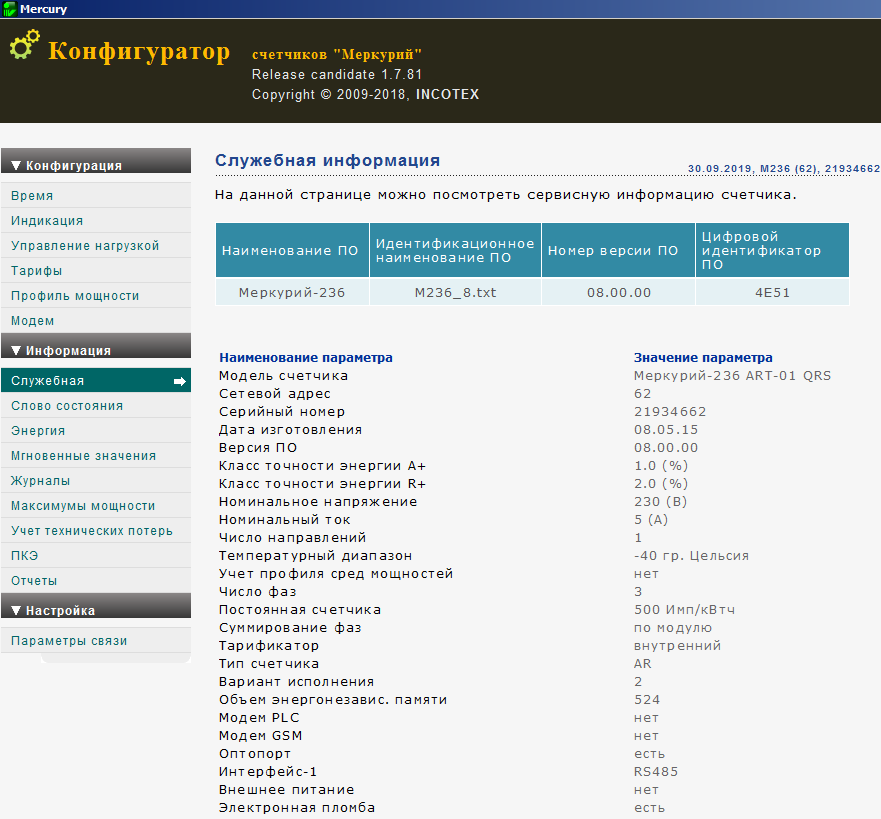Open the ПКЭ page
This screenshot has width=881, height=819.
pyautogui.click(x=96, y=556)
